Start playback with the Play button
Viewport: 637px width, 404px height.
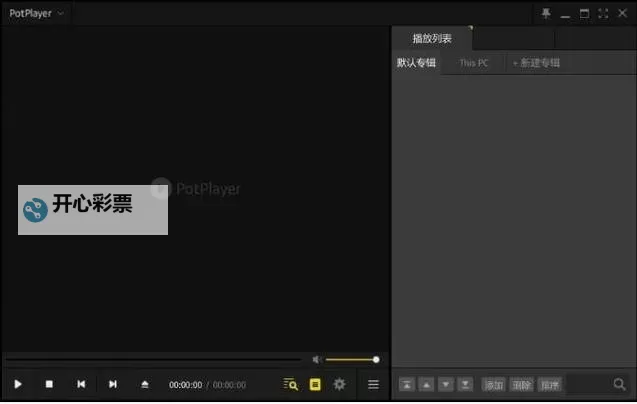18,384
